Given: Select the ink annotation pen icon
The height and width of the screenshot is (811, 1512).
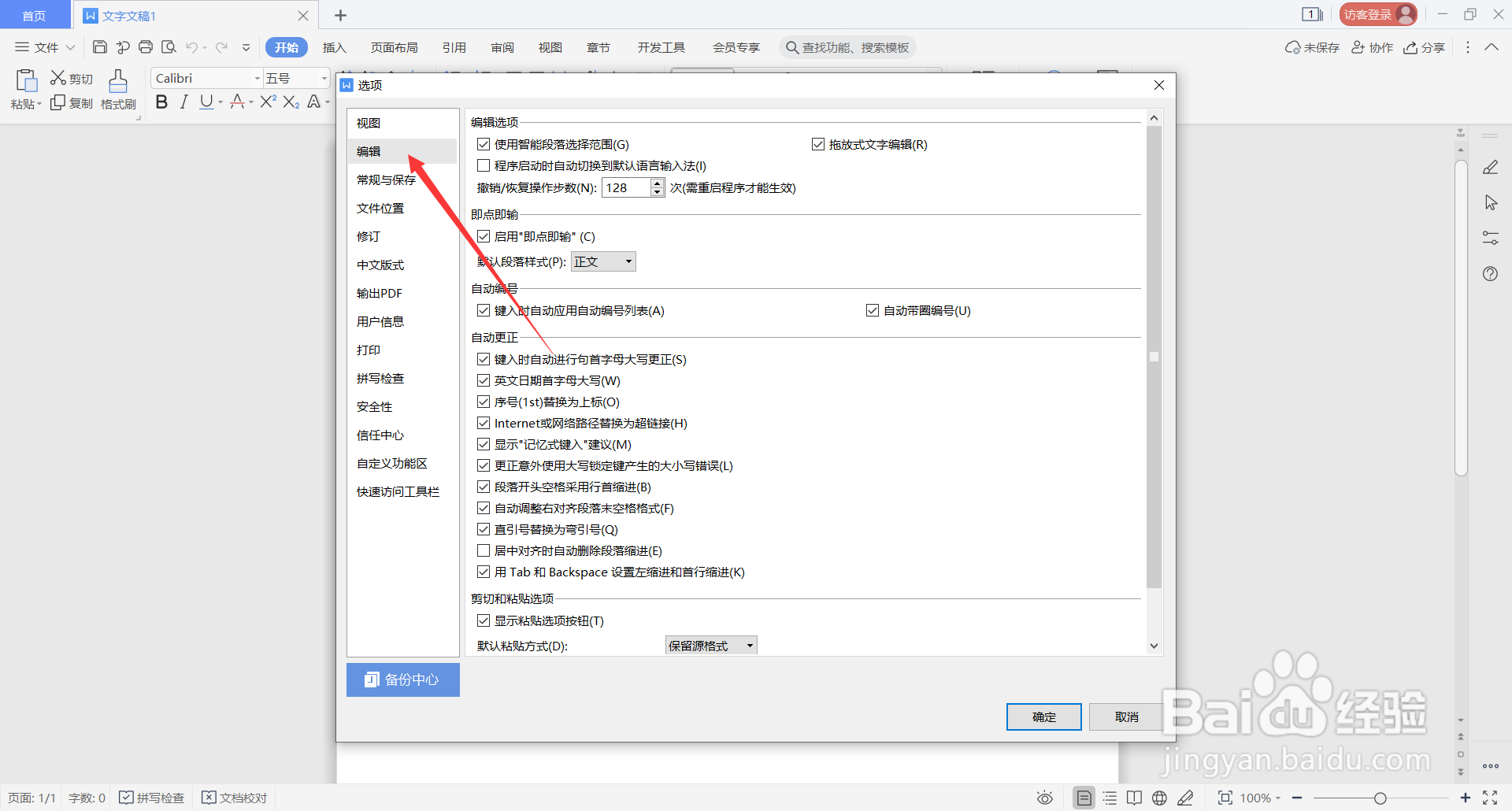Looking at the screenshot, I should coord(1187,797).
